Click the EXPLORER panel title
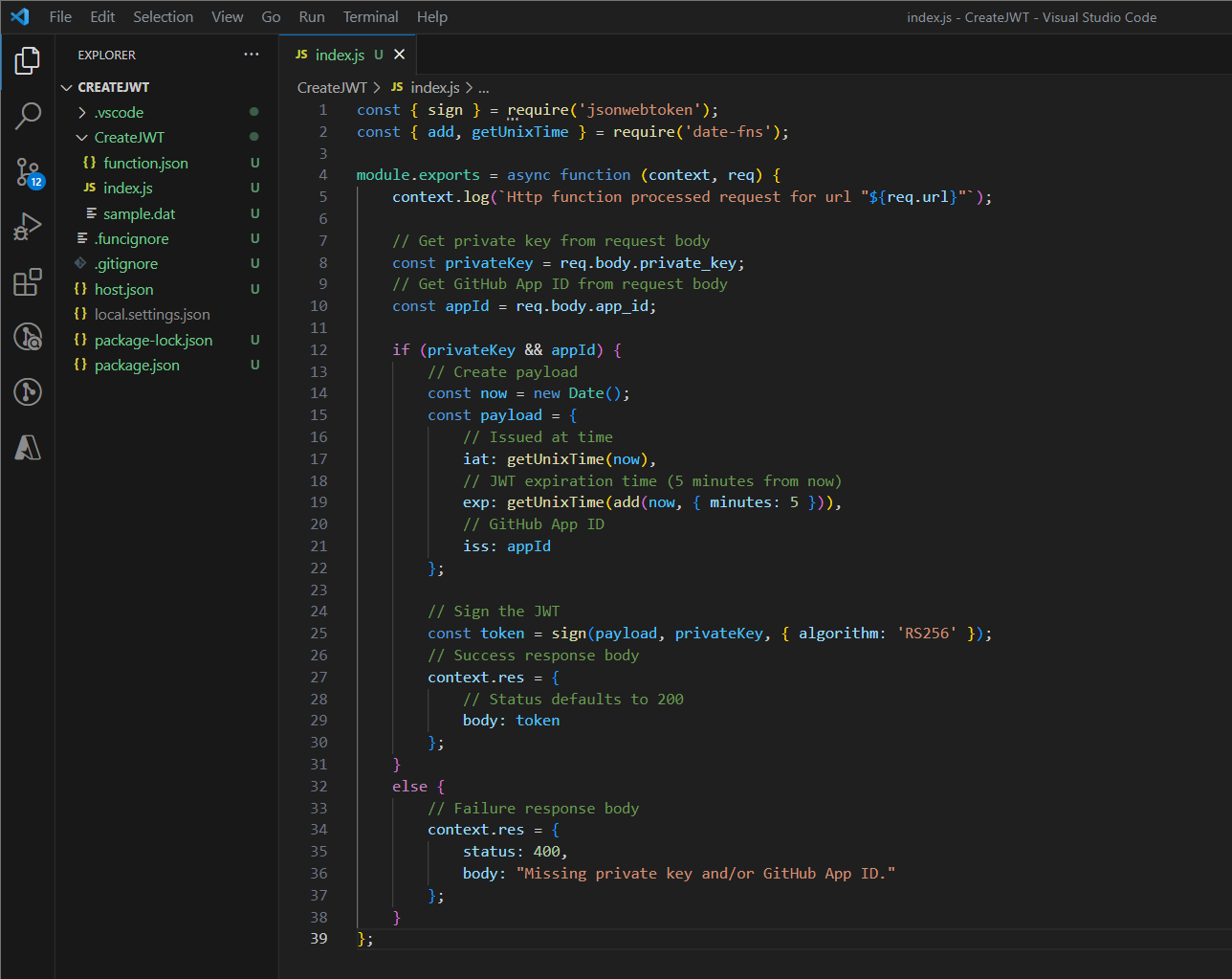The height and width of the screenshot is (979, 1232). pos(106,55)
